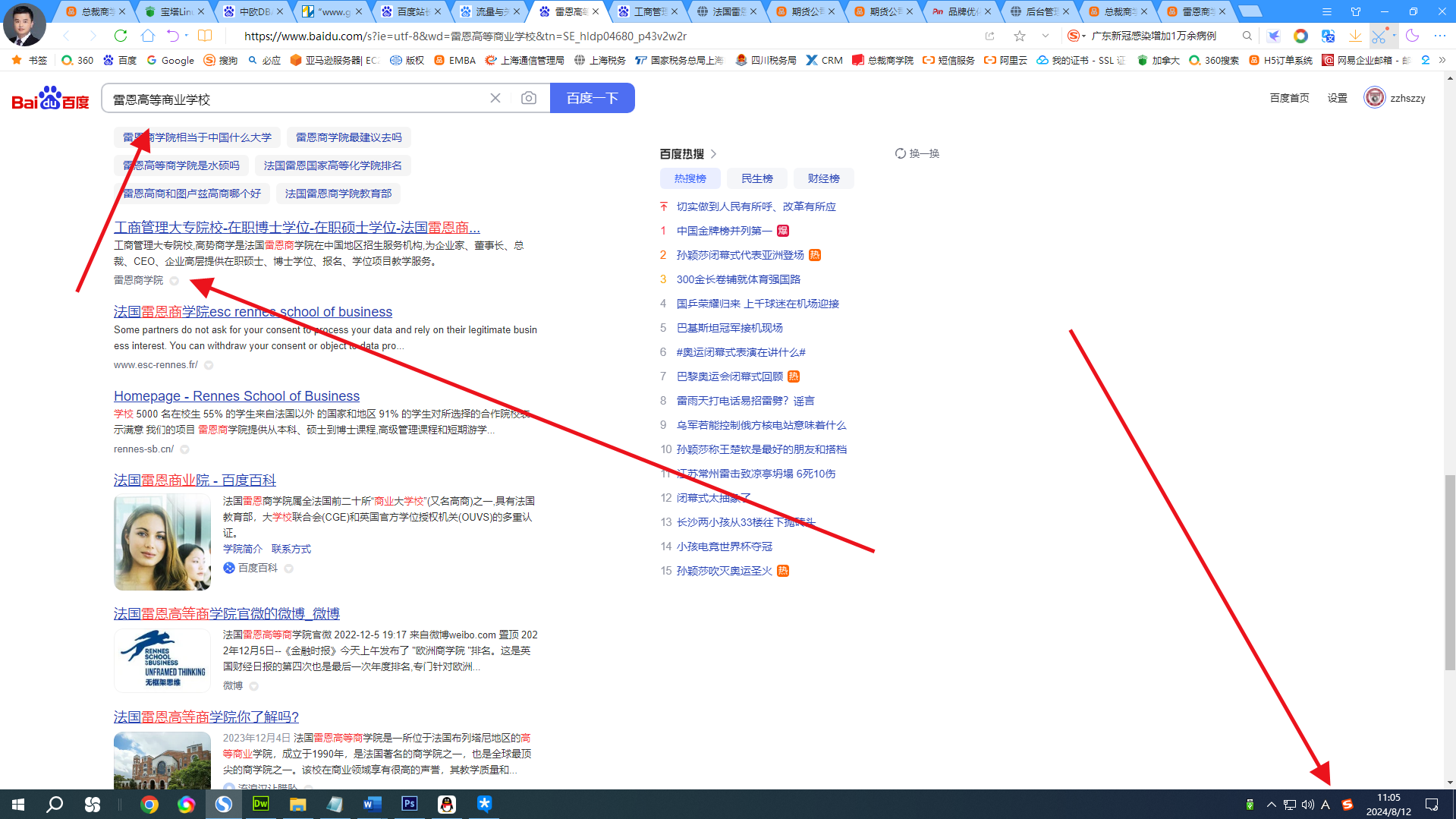Switch to the 财经榜 tab
The width and height of the screenshot is (1456, 819).
point(823,178)
